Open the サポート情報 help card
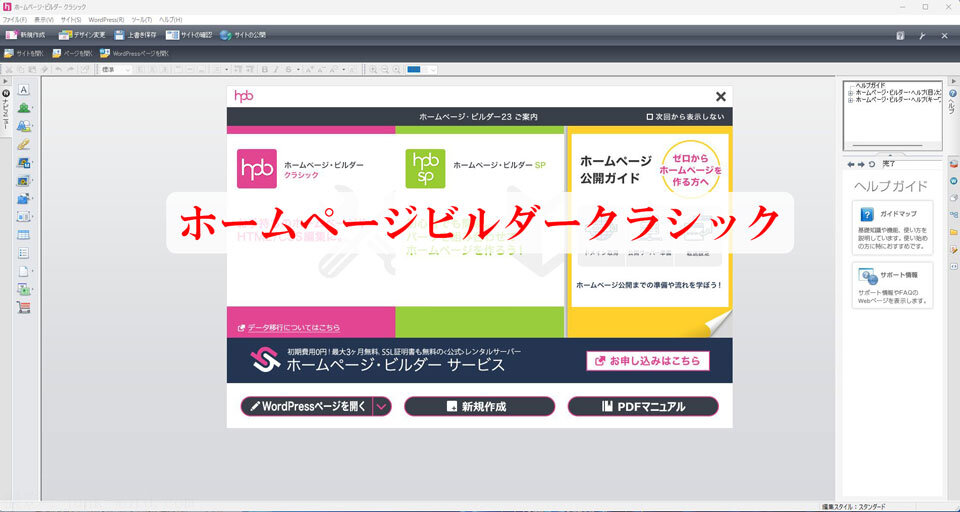The width and height of the screenshot is (960, 512). click(892, 285)
